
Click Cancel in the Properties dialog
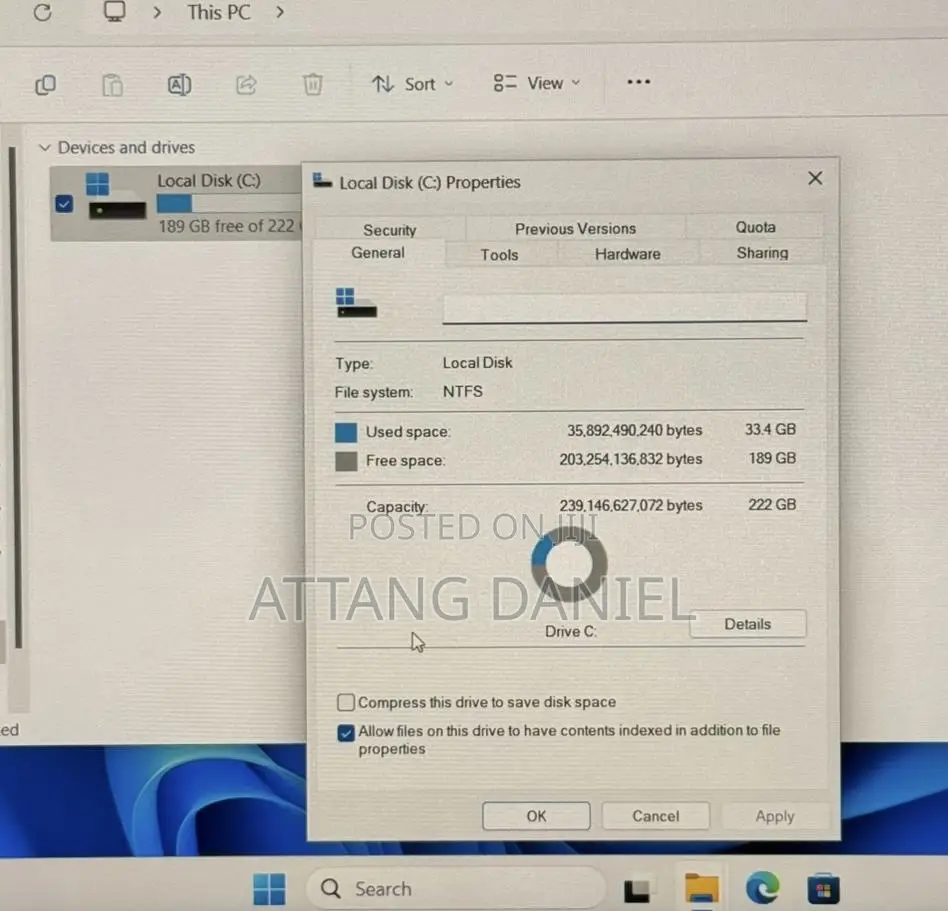(x=655, y=816)
